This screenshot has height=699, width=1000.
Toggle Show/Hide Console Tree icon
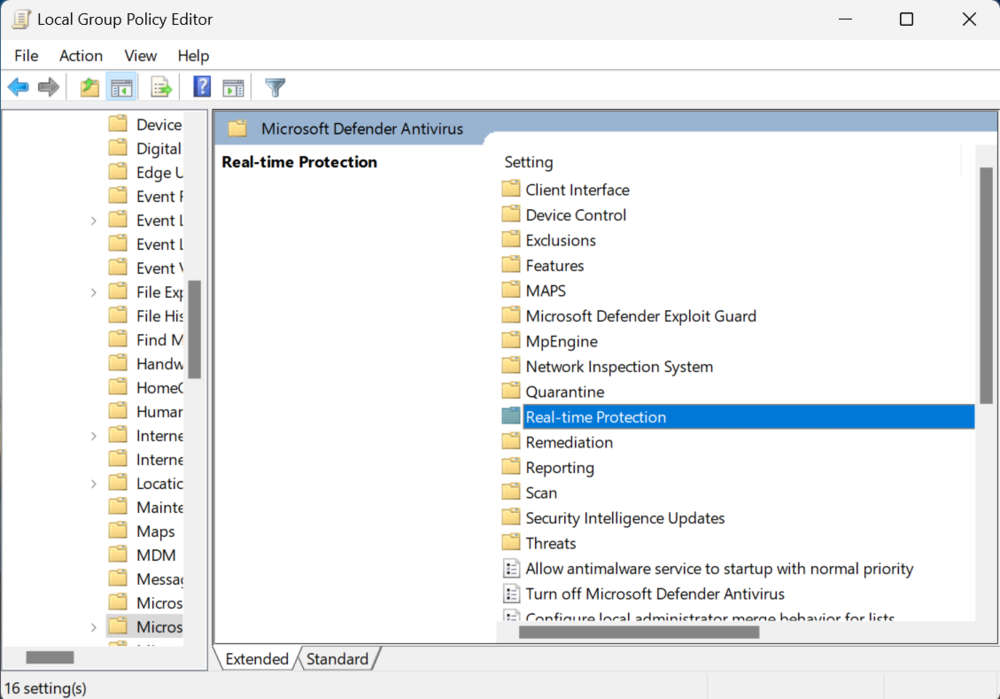pos(121,87)
